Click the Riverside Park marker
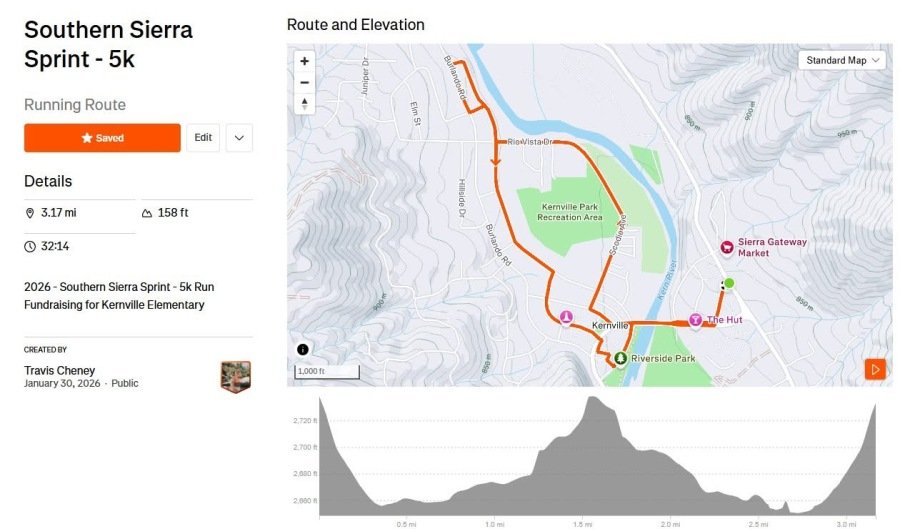 (x=620, y=357)
